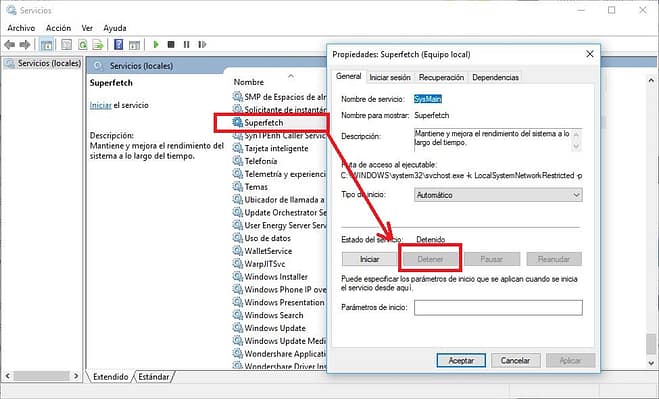Click the Back arrow in the toolbar
The image size is (659, 399).
pyautogui.click(x=10, y=45)
